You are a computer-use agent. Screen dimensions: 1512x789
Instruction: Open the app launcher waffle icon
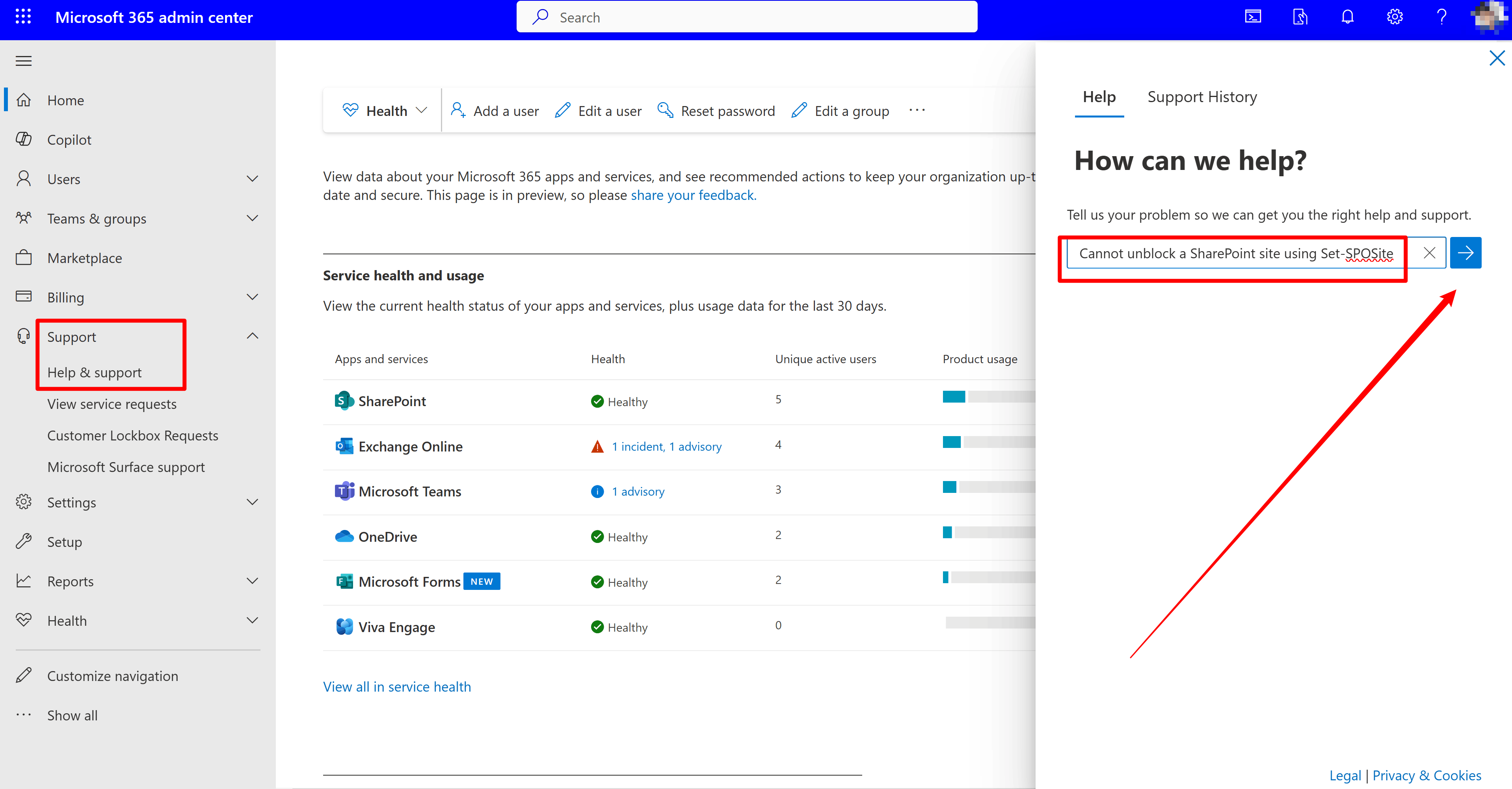coord(24,17)
